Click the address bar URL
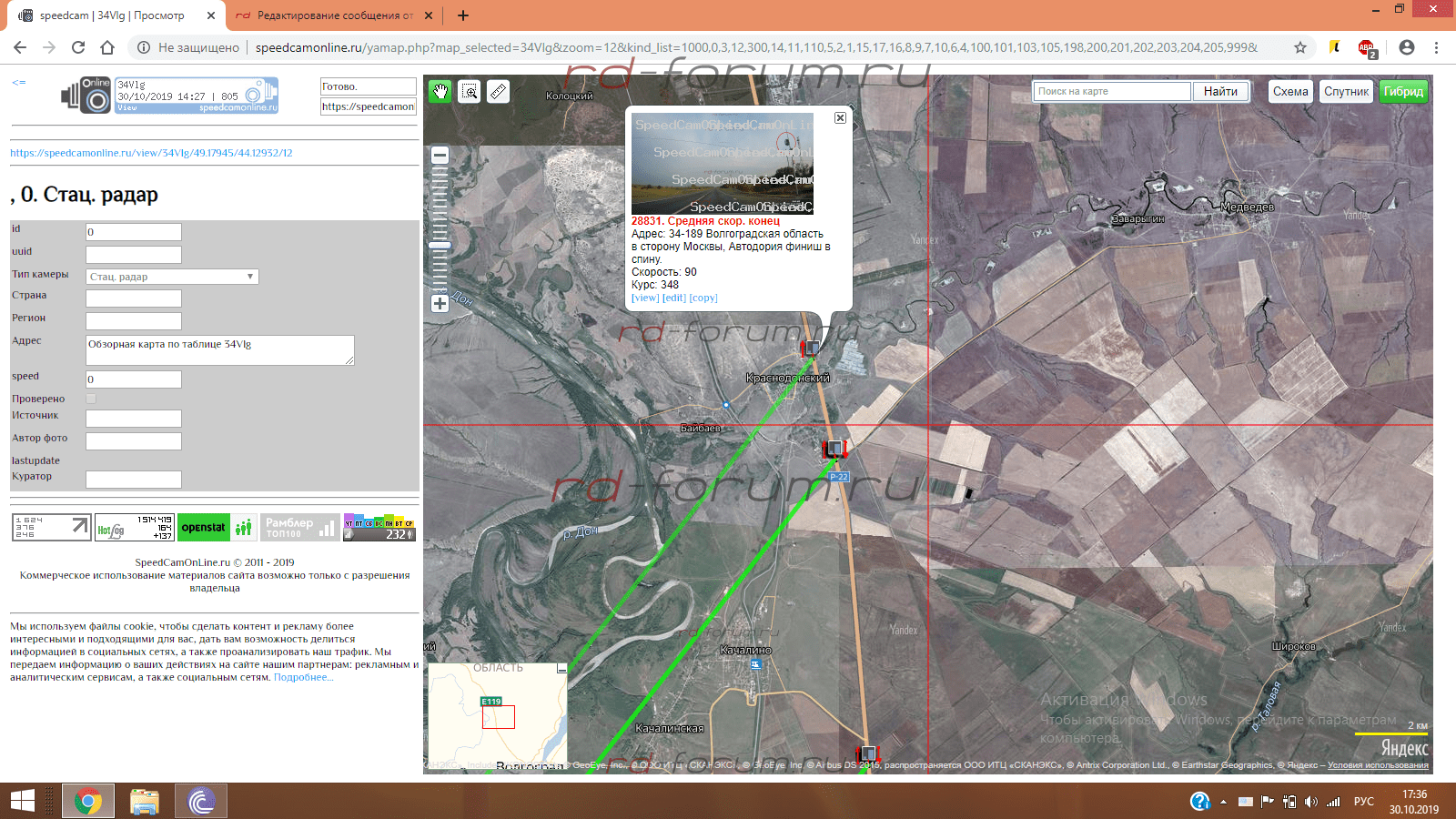The height and width of the screenshot is (819, 1456). [755, 47]
